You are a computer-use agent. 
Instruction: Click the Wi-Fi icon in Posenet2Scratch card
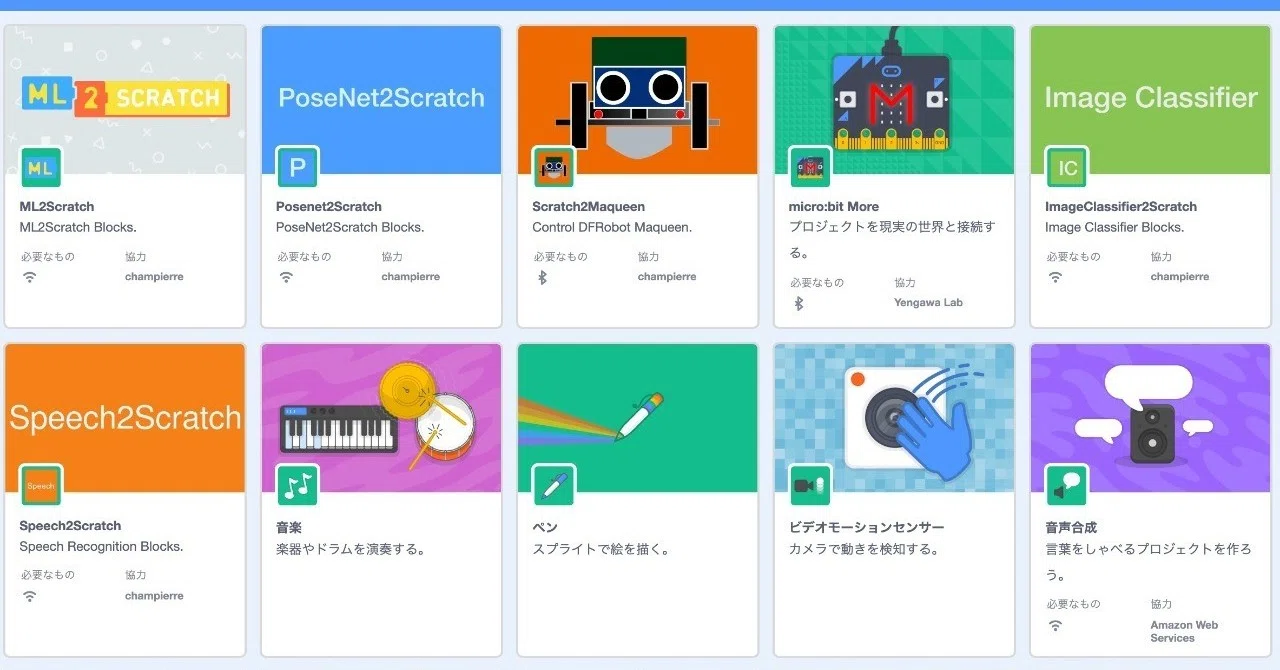(x=286, y=277)
